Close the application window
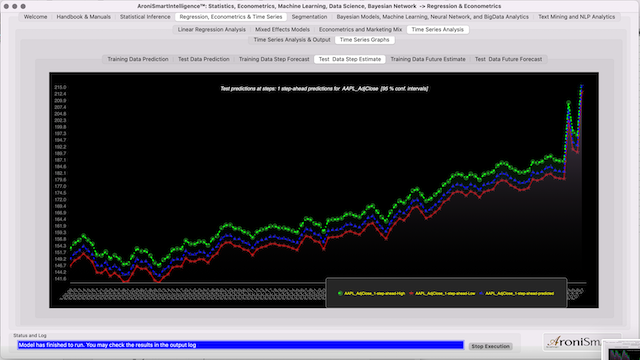640x360 pixels. pyautogui.click(x=6, y=6)
